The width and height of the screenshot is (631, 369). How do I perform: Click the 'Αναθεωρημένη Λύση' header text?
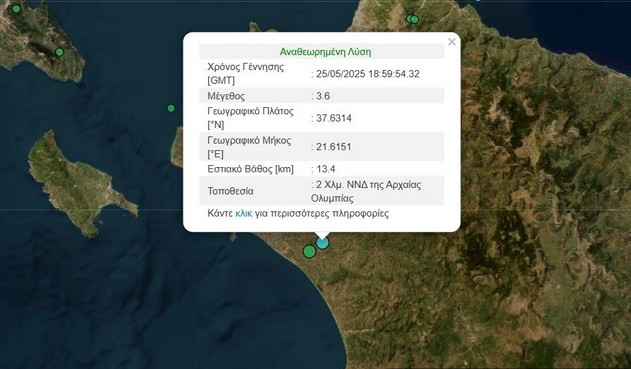click(325, 52)
